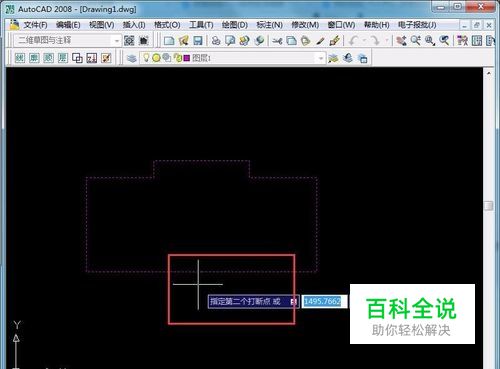500x369 pixels.
Task: Click the vertical scrollbar thumb
Action: pos(489,206)
